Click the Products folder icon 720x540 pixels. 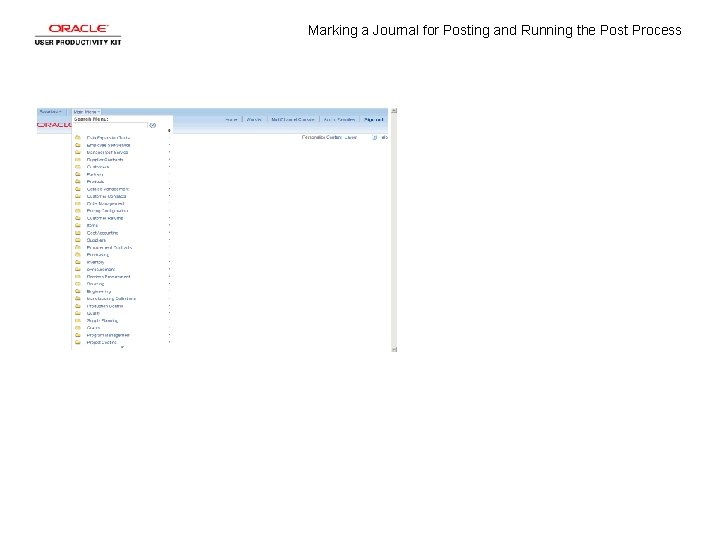[x=78, y=181]
